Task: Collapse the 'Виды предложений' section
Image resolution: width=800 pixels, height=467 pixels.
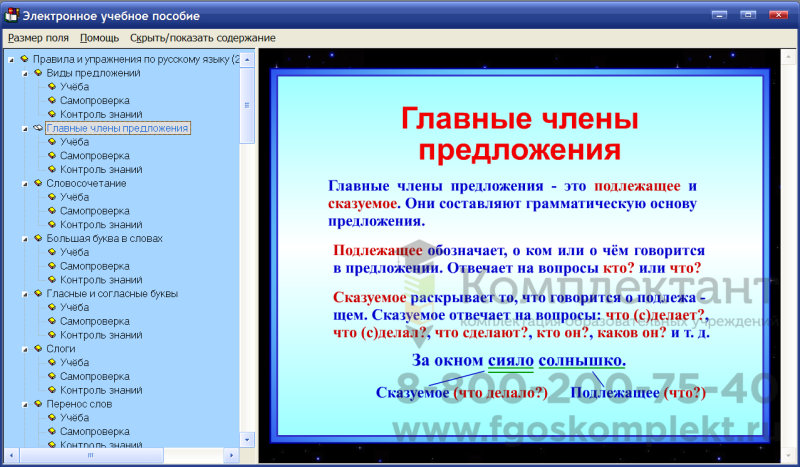Action: click(x=25, y=74)
